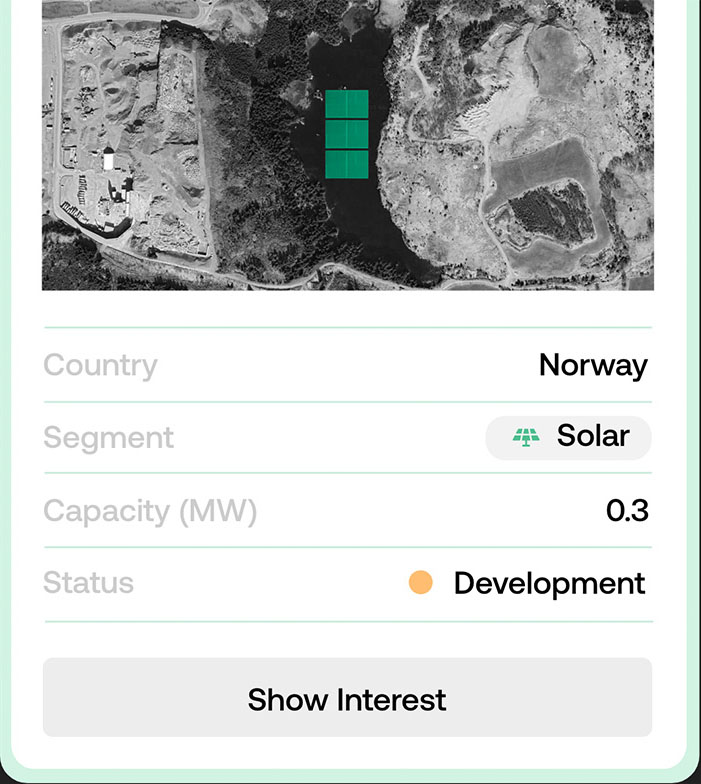Click the bottom green solar panel marker

[x=347, y=164]
